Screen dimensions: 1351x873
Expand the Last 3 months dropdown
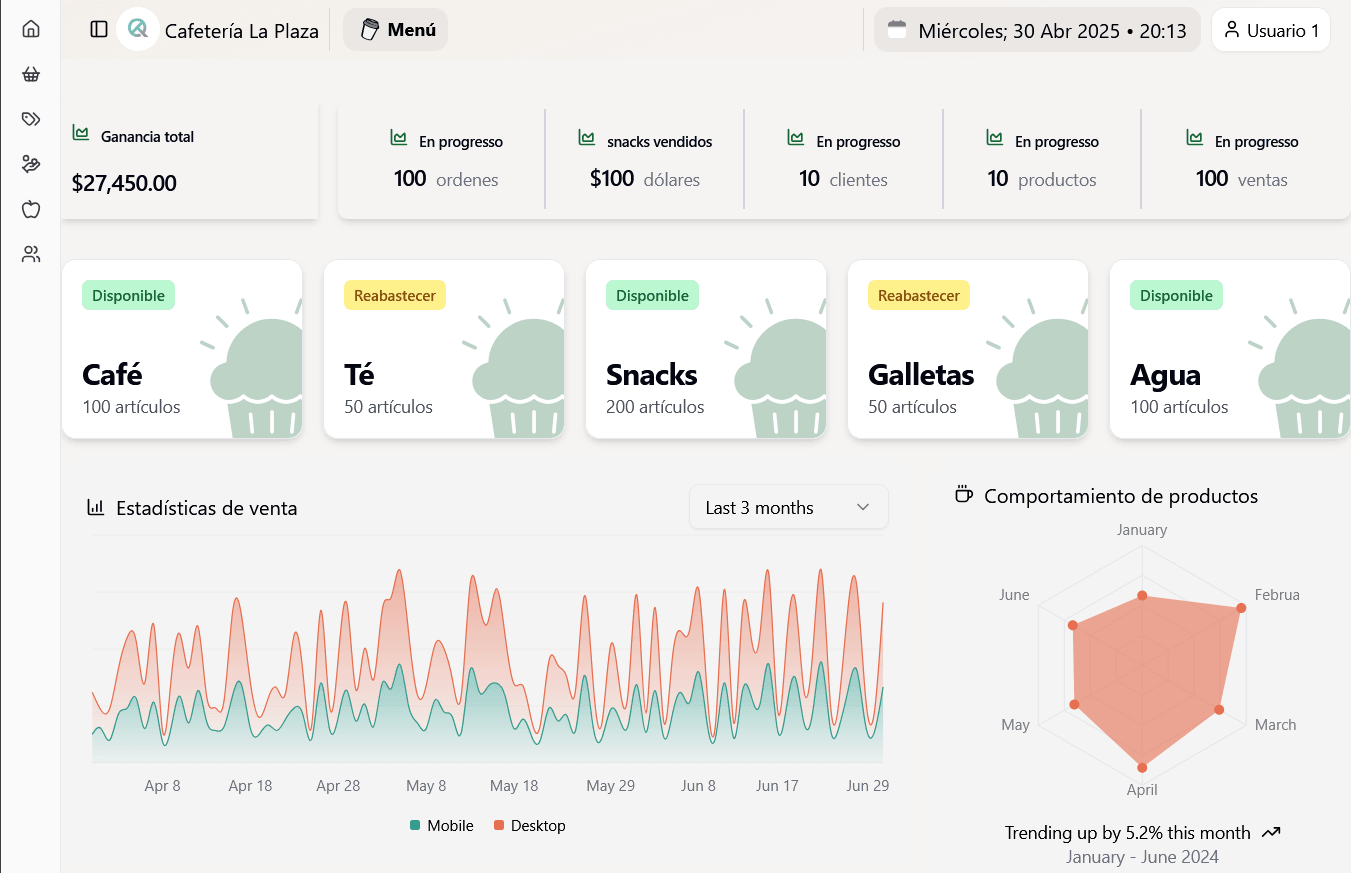tap(788, 508)
